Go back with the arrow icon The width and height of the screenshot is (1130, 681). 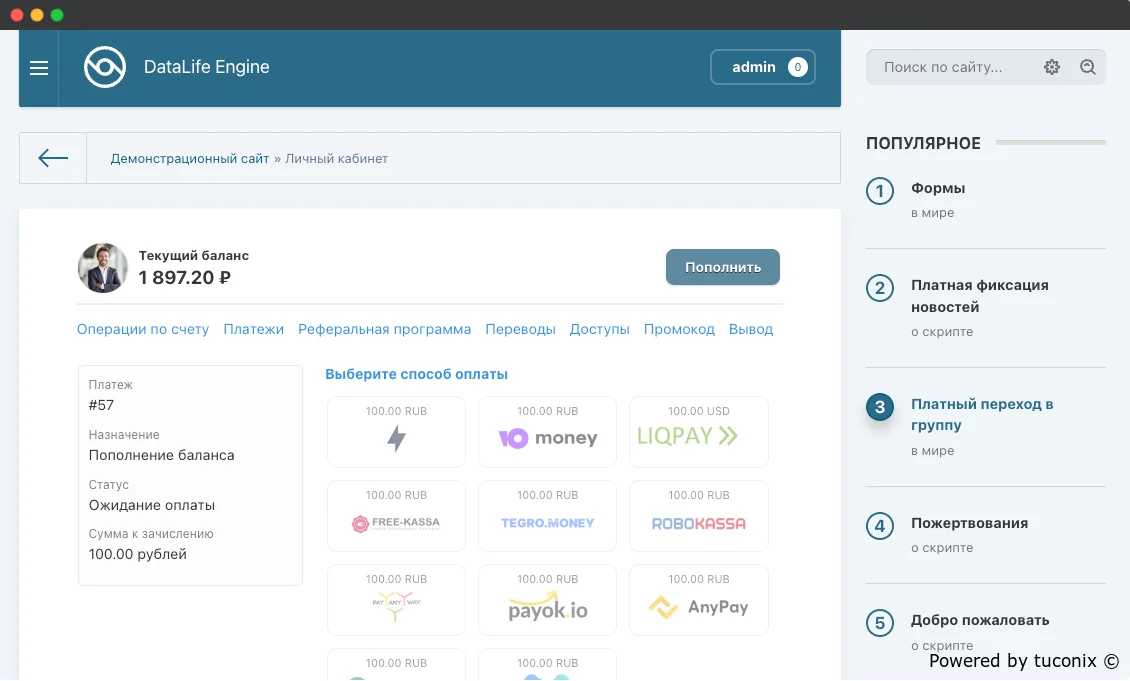pos(53,158)
